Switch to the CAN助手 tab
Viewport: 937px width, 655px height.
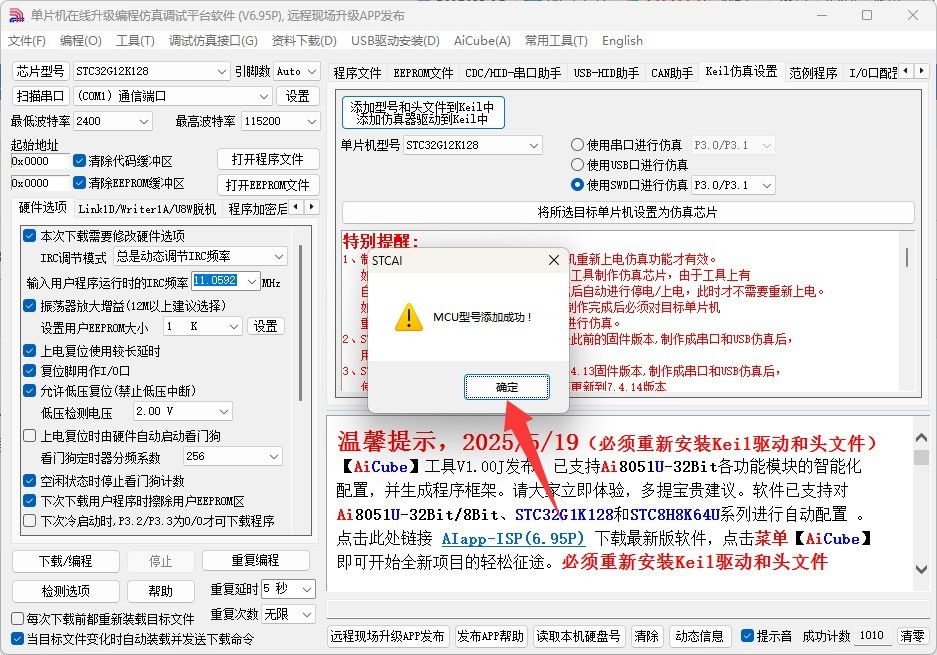click(x=672, y=73)
